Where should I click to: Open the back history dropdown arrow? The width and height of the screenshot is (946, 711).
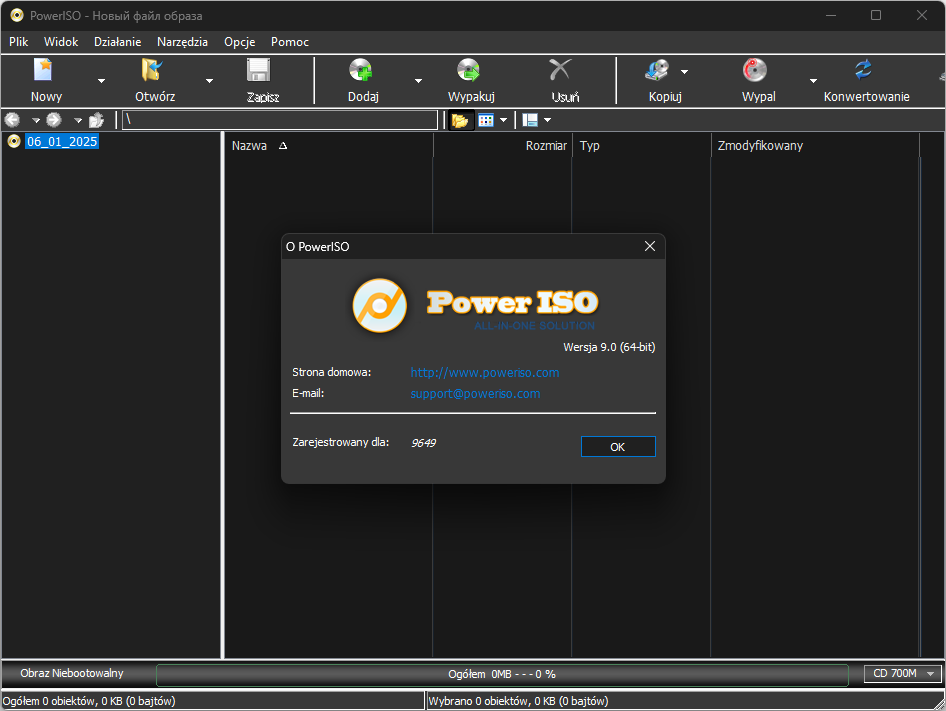click(x=36, y=120)
